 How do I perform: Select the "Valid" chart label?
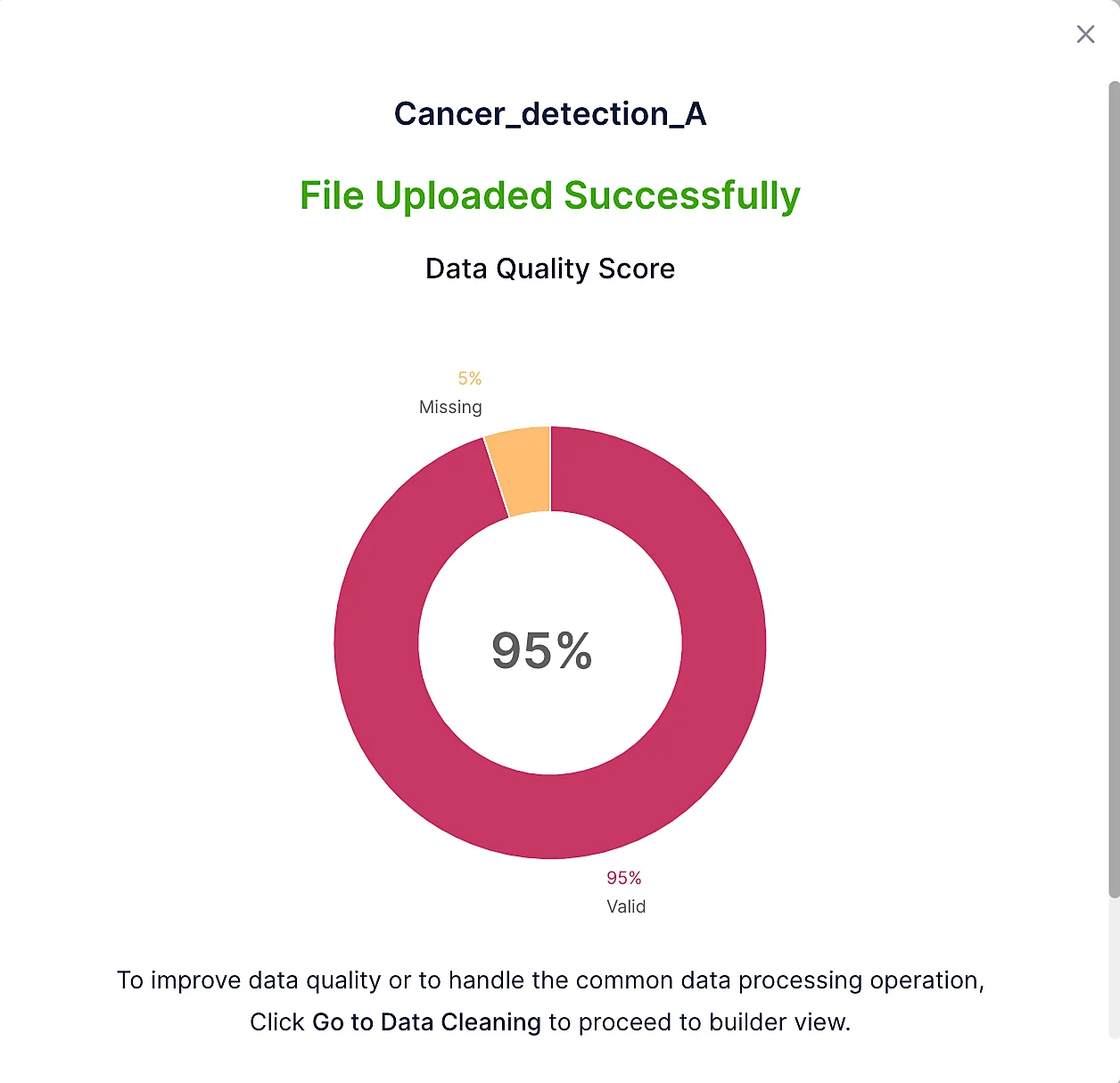[x=626, y=906]
